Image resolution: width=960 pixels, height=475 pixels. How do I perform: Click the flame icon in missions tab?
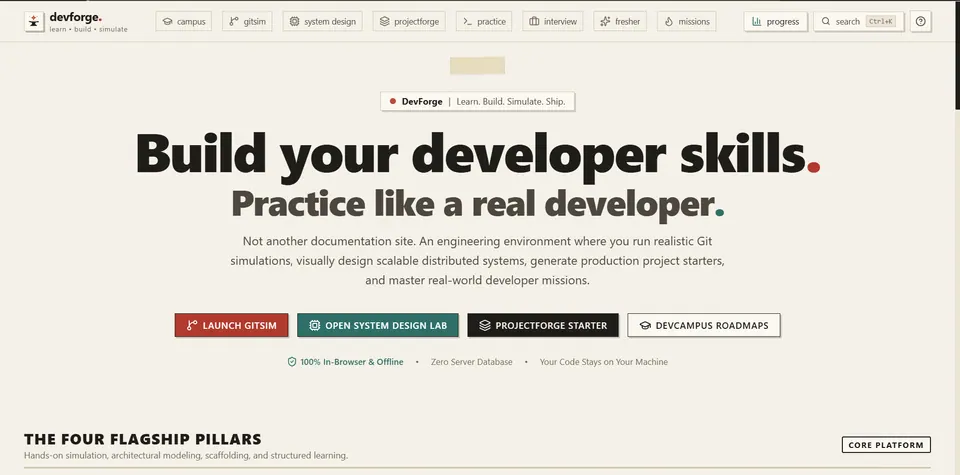tap(669, 21)
